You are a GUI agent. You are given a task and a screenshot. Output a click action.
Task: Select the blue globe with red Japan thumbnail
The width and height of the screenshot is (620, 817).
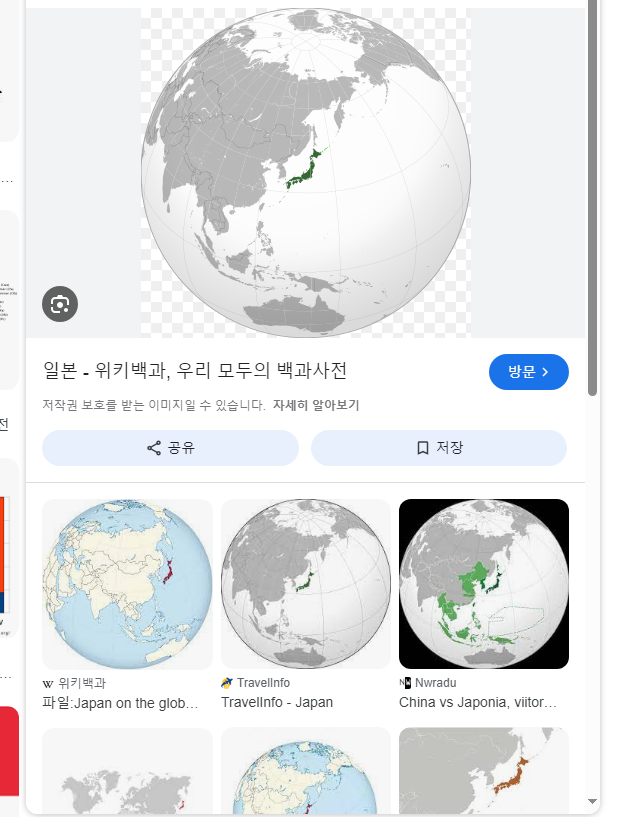coord(128,584)
